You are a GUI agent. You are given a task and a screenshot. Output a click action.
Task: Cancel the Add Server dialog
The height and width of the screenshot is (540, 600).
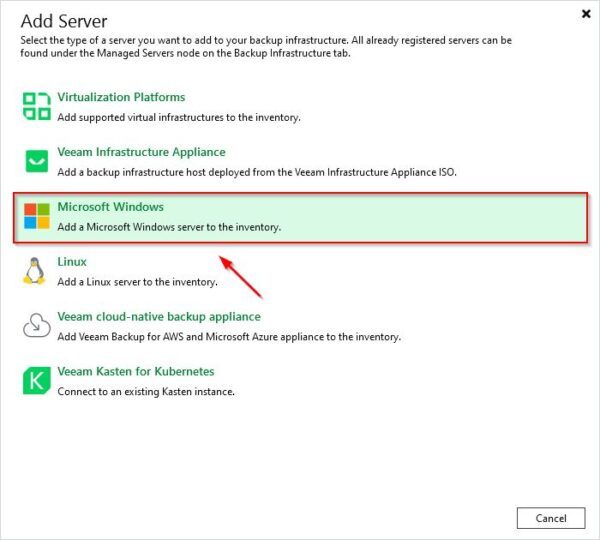click(x=551, y=518)
